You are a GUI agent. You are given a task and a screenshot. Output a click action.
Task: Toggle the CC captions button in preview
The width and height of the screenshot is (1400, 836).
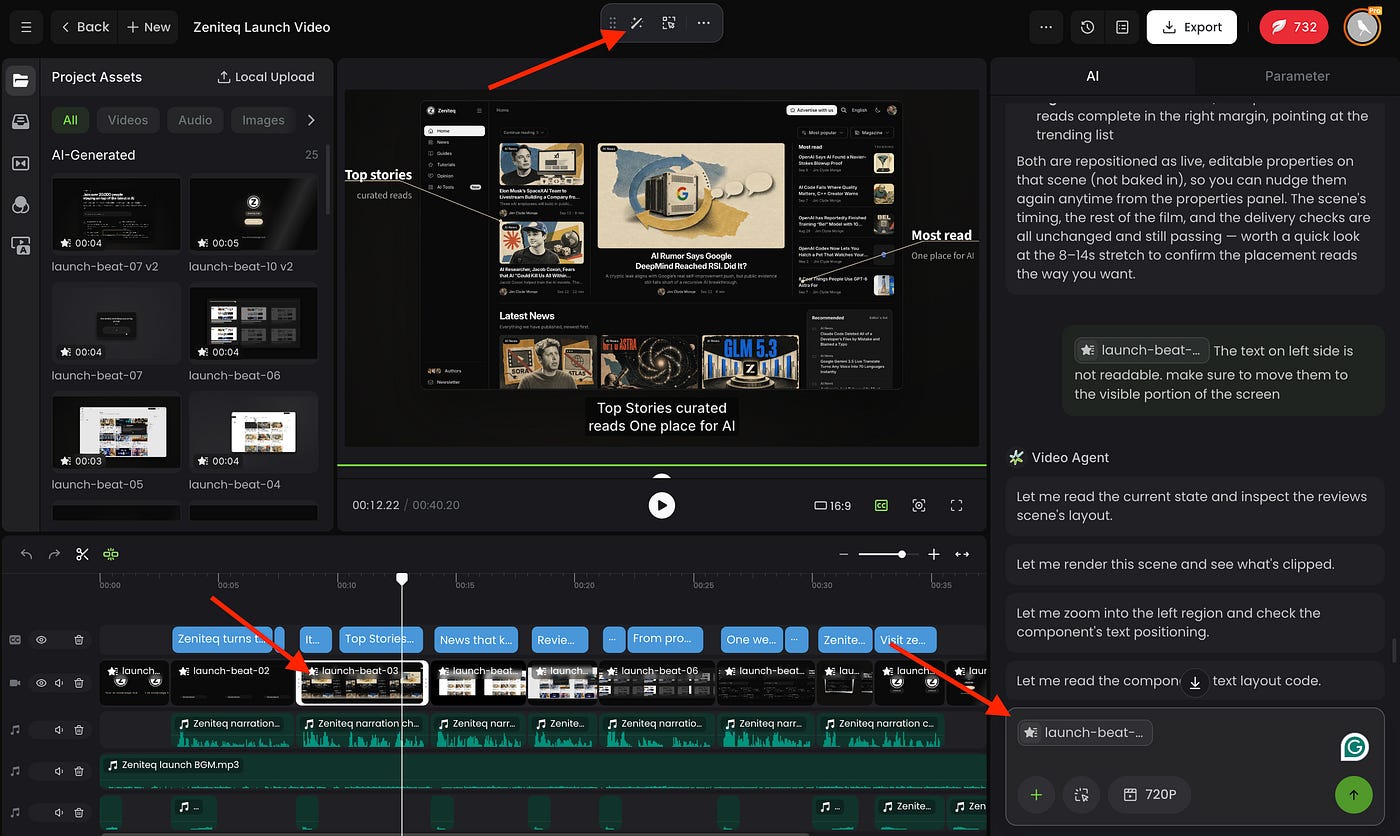[881, 506]
